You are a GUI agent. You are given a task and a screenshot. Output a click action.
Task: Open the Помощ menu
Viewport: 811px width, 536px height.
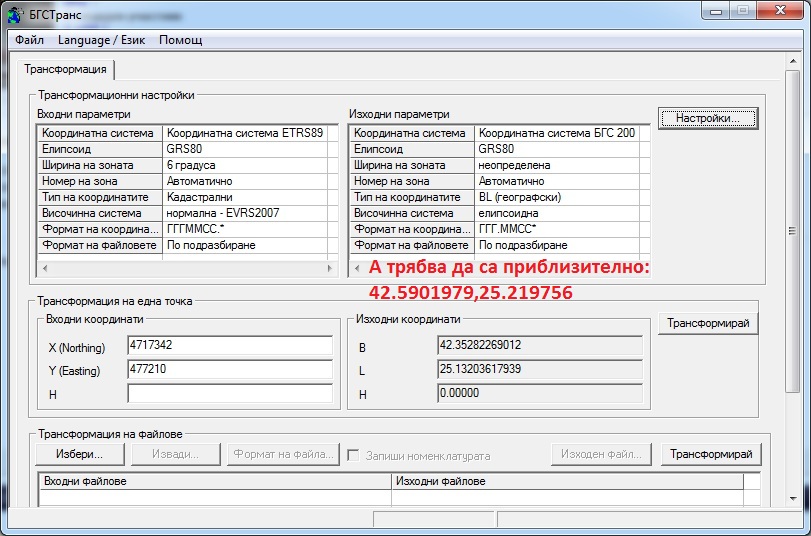coord(180,40)
